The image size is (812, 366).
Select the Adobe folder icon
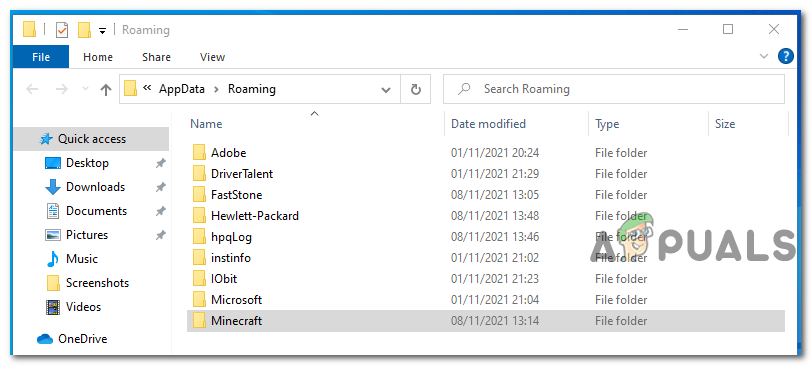tap(199, 153)
